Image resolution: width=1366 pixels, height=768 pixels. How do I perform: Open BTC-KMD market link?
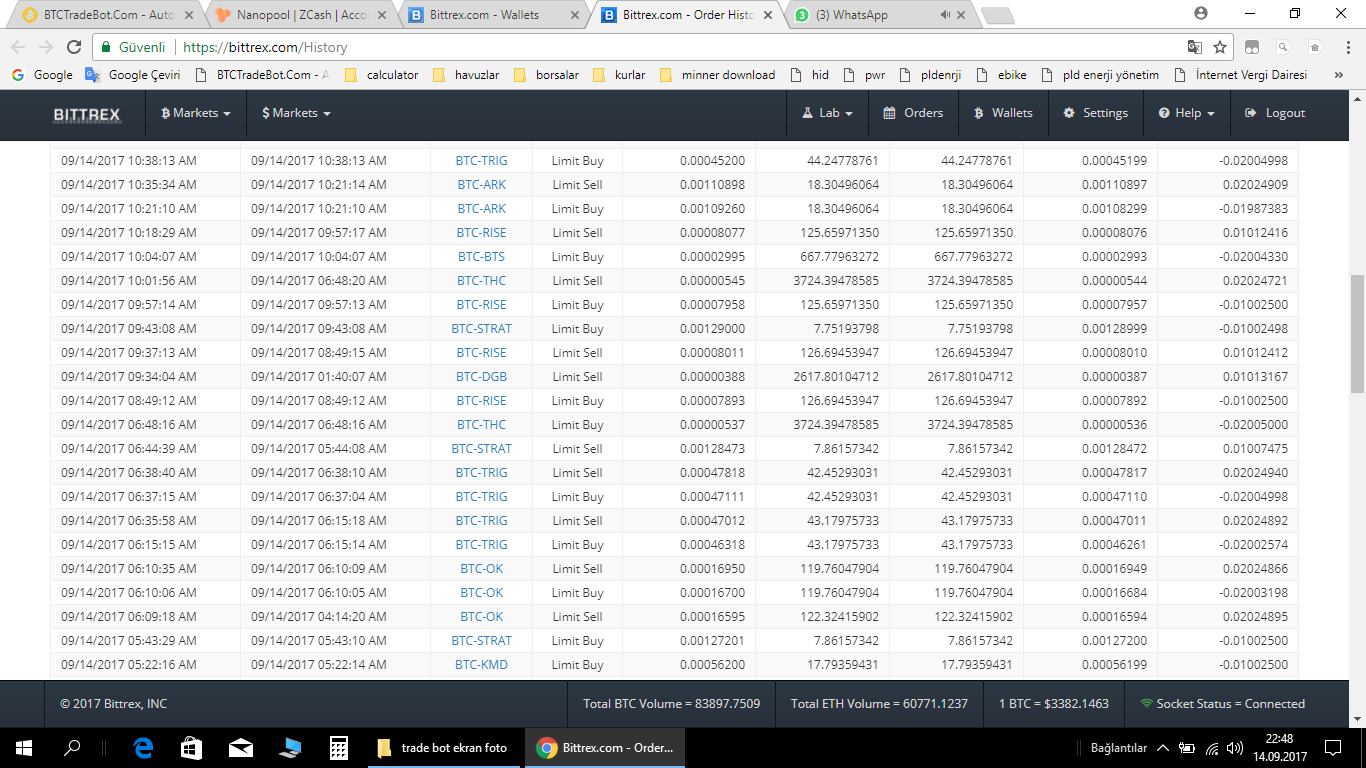481,665
